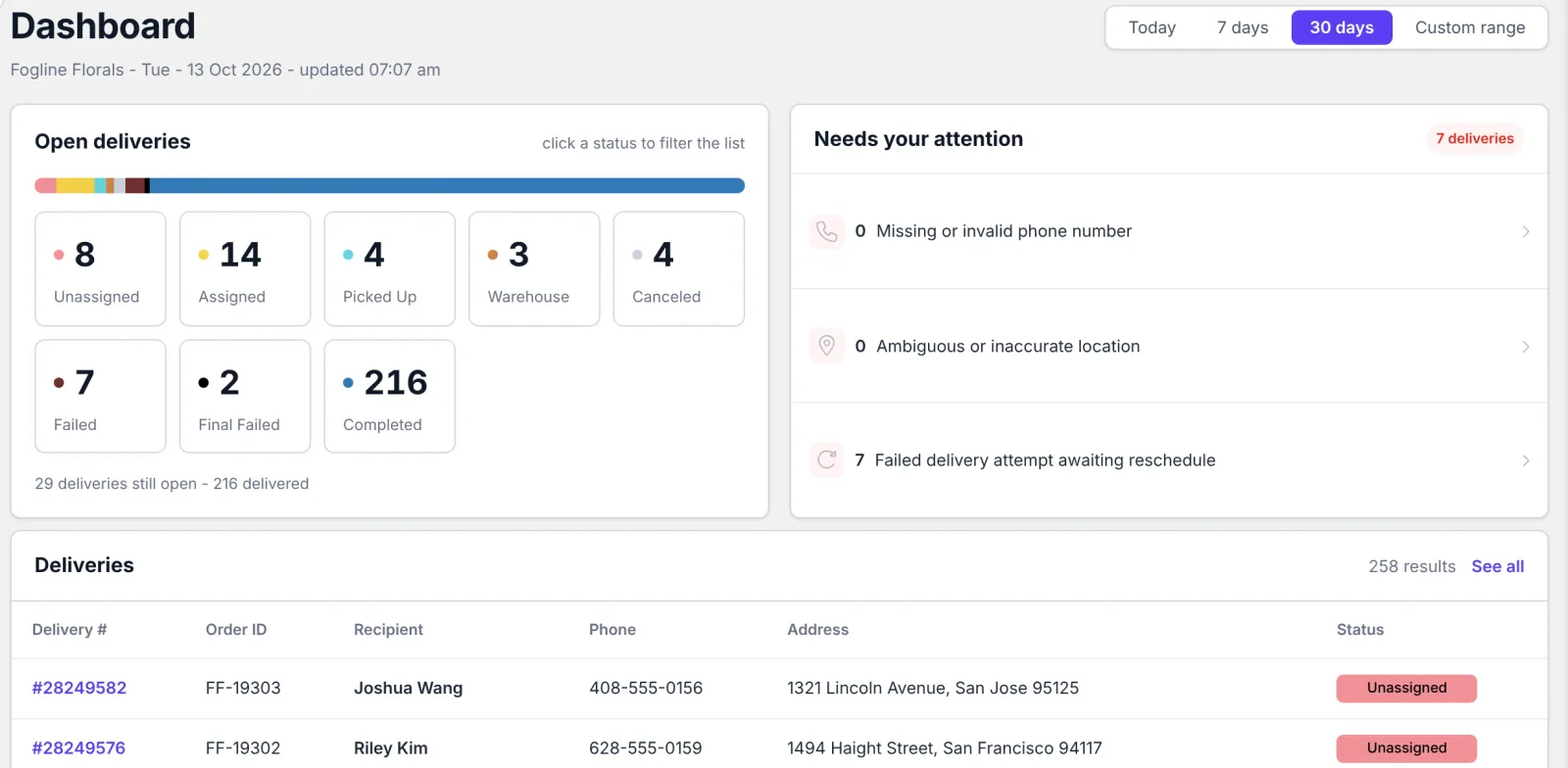Image resolution: width=1568 pixels, height=768 pixels.
Task: Click the Missing or invalid phone number text
Action: [x=1004, y=231]
